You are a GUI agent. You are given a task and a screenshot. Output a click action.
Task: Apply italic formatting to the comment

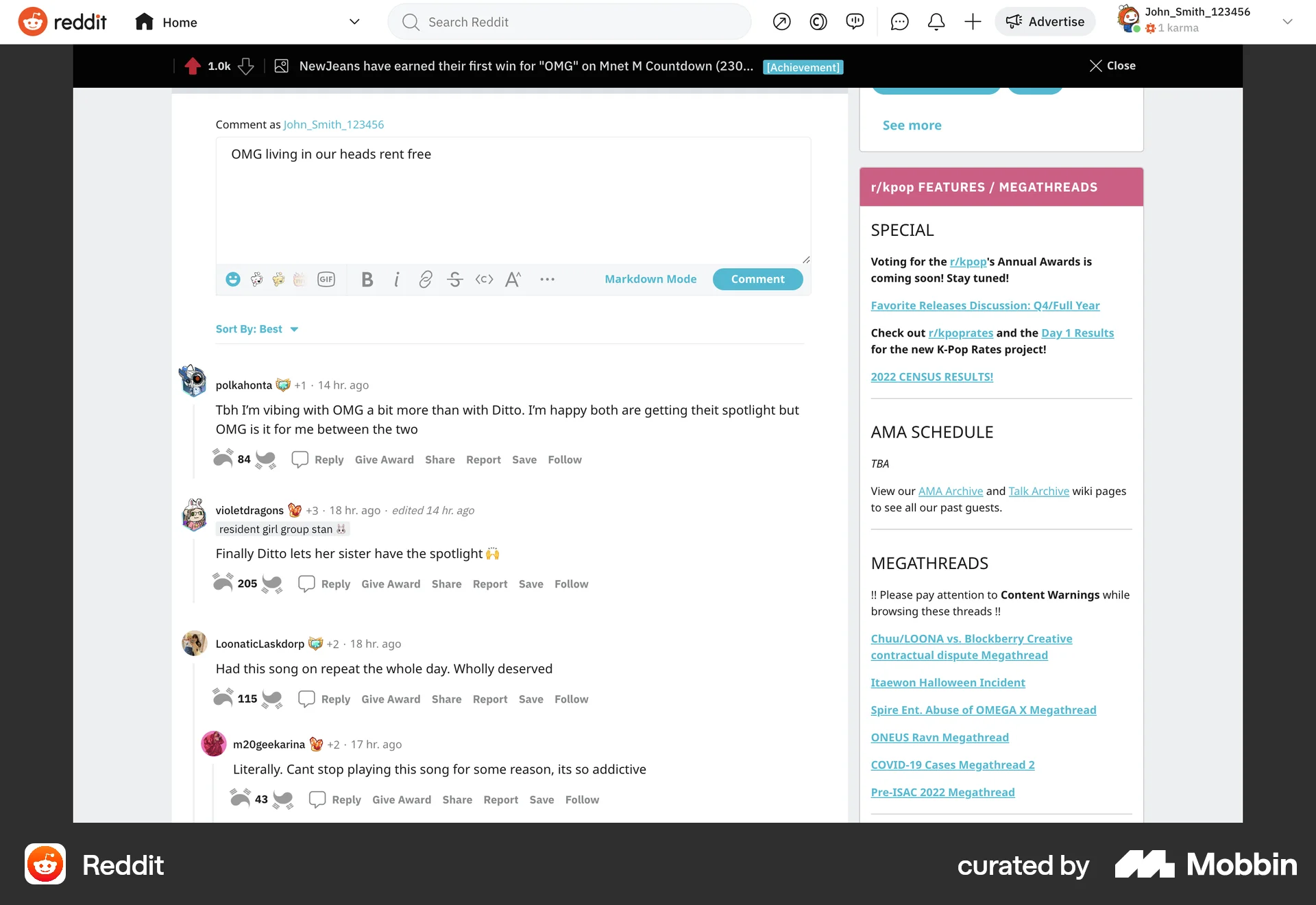pos(397,279)
